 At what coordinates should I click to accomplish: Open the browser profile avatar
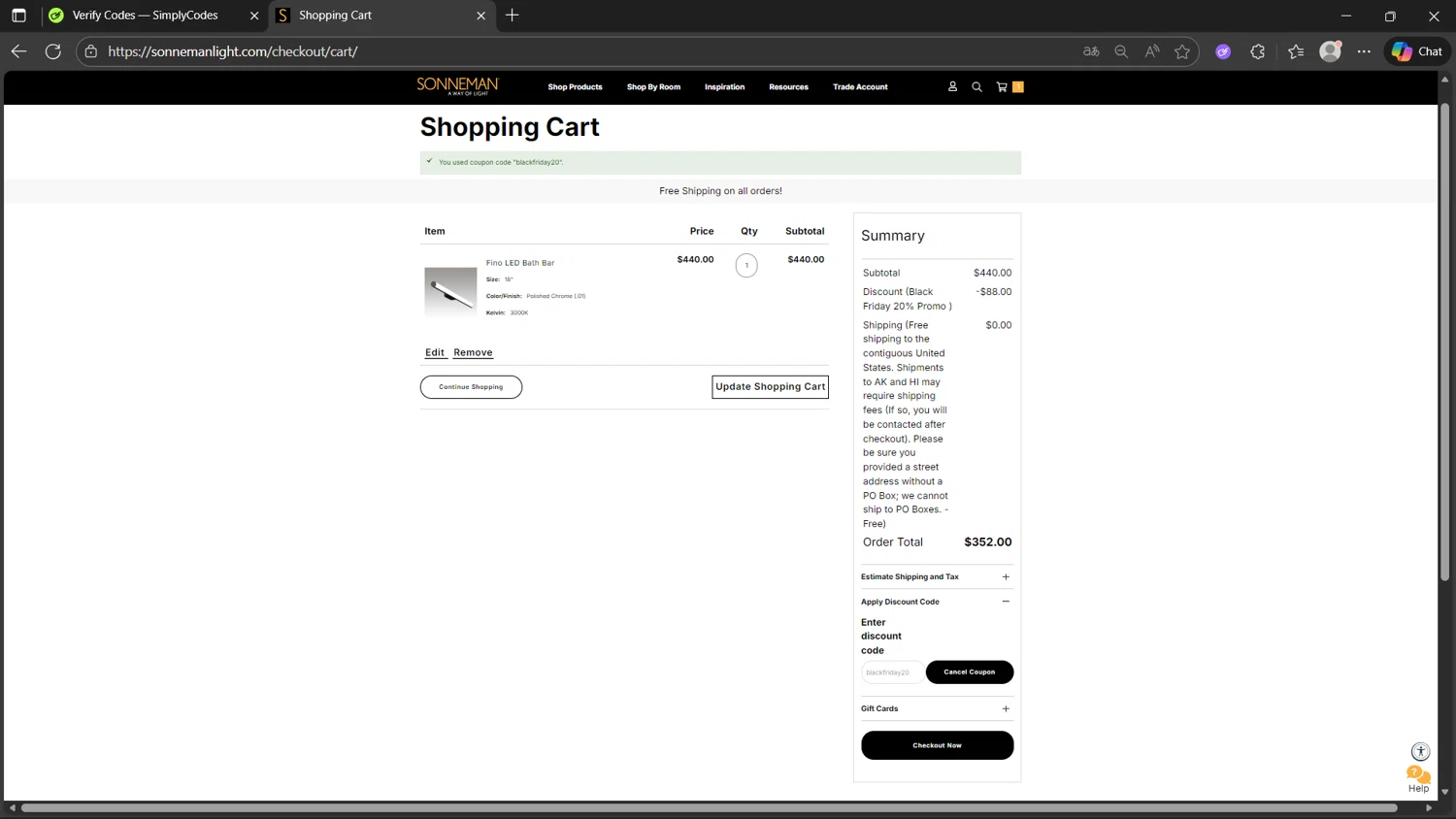(x=1330, y=51)
